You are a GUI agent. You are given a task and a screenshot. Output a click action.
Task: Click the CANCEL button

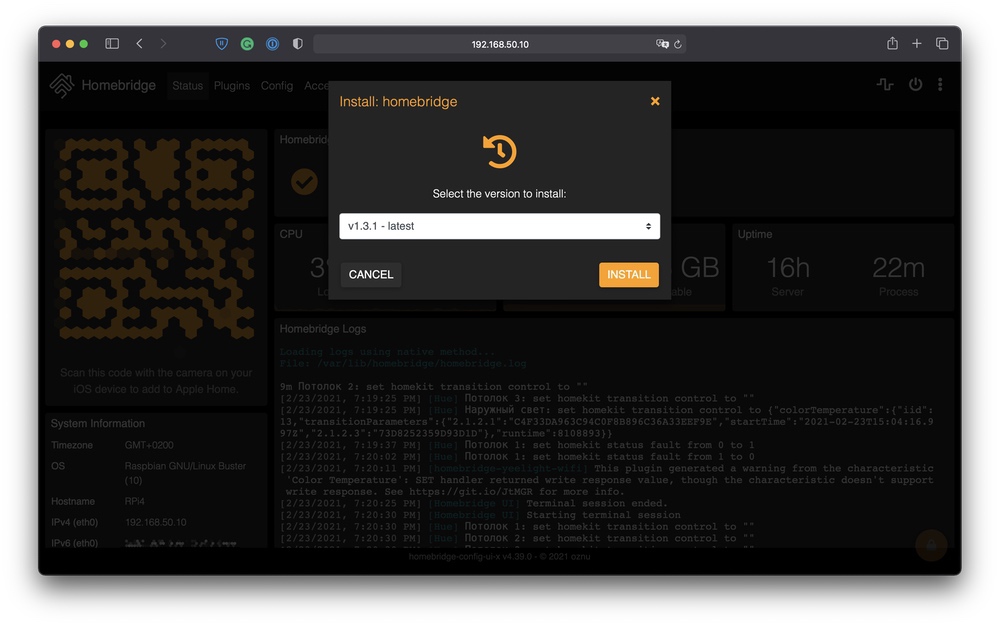click(x=371, y=275)
